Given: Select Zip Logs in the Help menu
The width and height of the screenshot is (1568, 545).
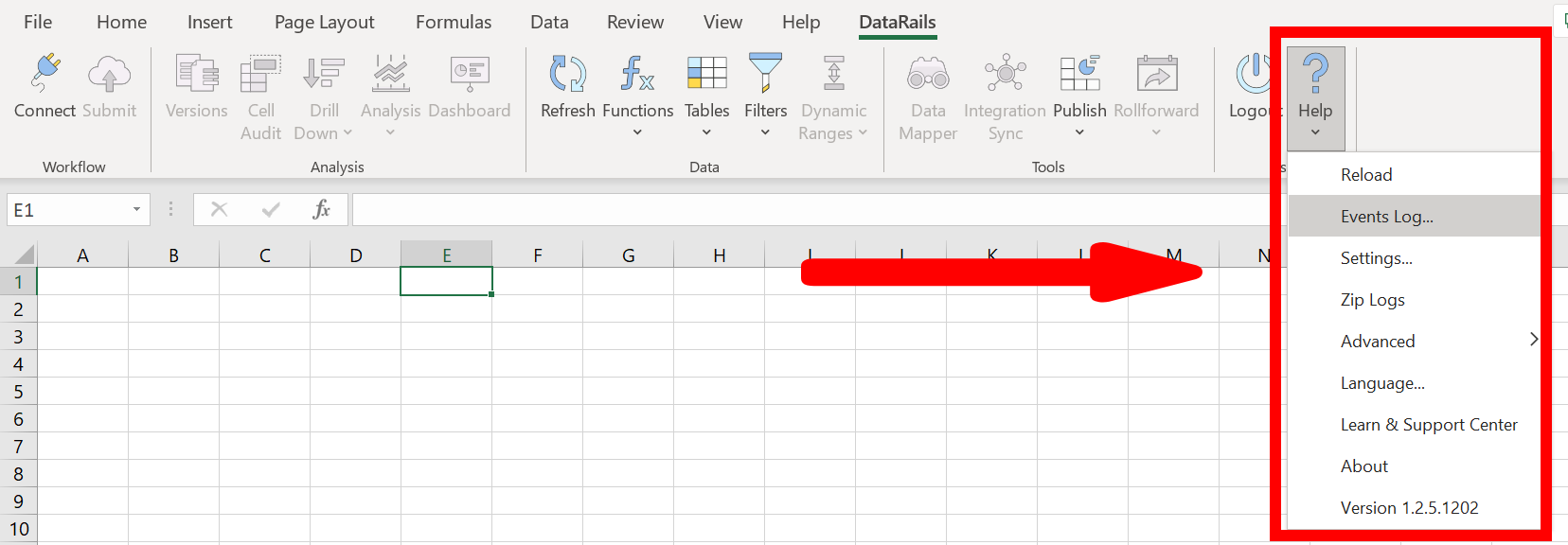Looking at the screenshot, I should pyautogui.click(x=1415, y=300).
